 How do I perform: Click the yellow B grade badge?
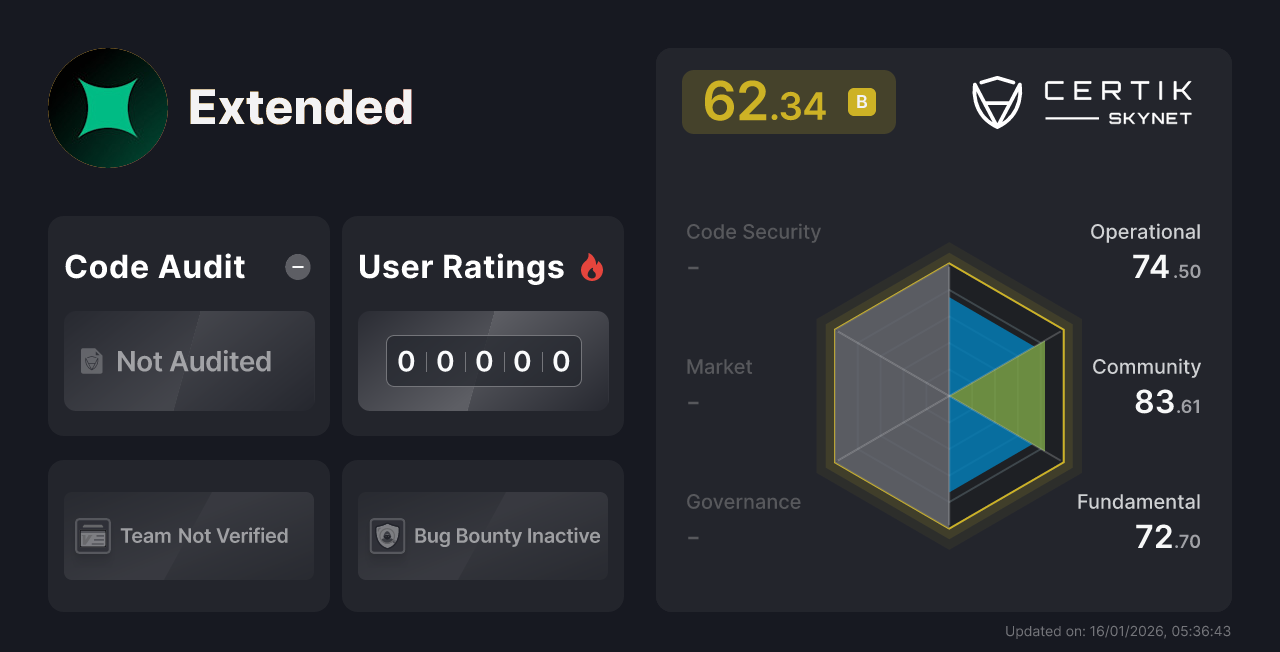coord(861,102)
